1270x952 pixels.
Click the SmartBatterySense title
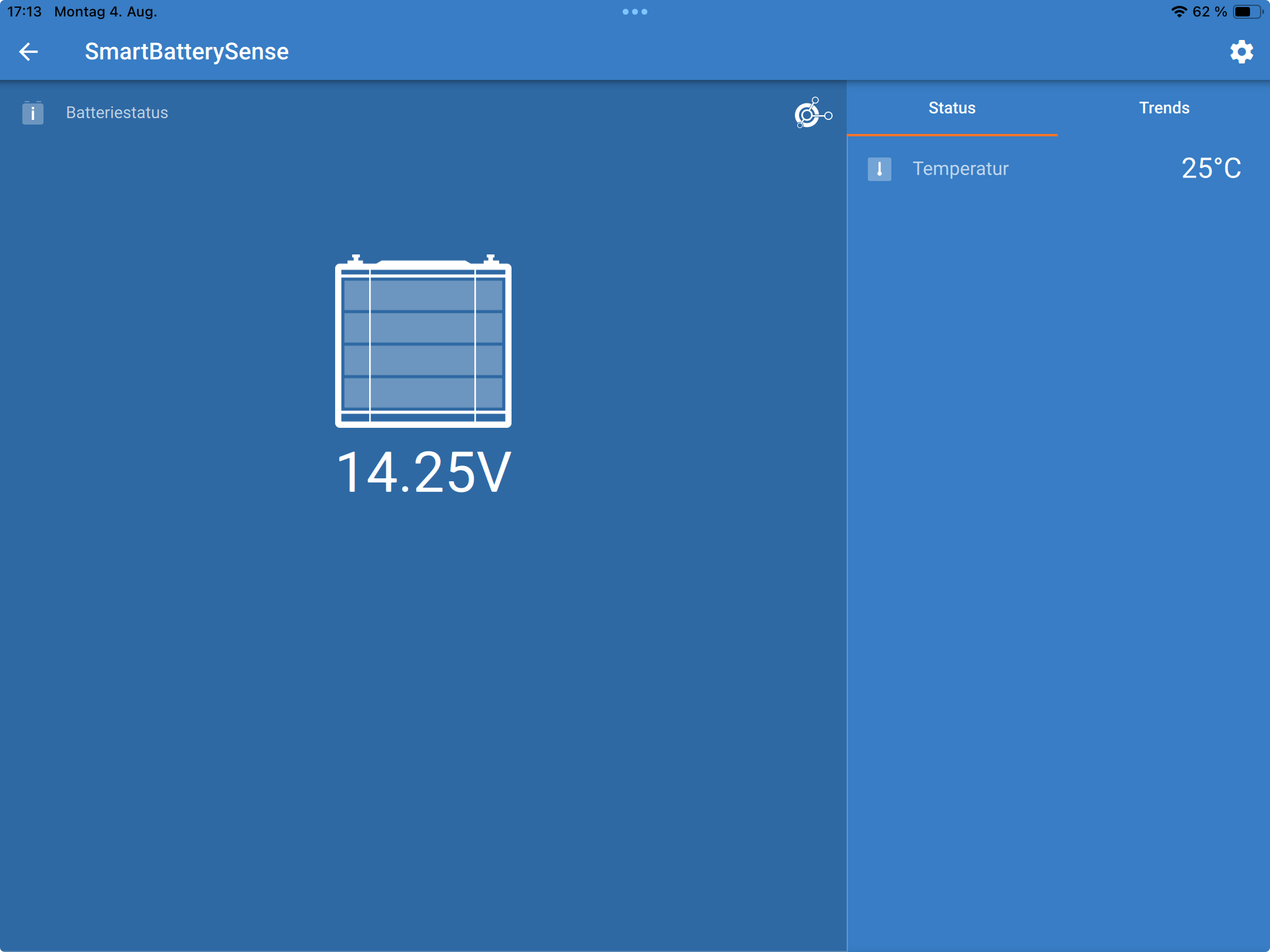(186, 52)
